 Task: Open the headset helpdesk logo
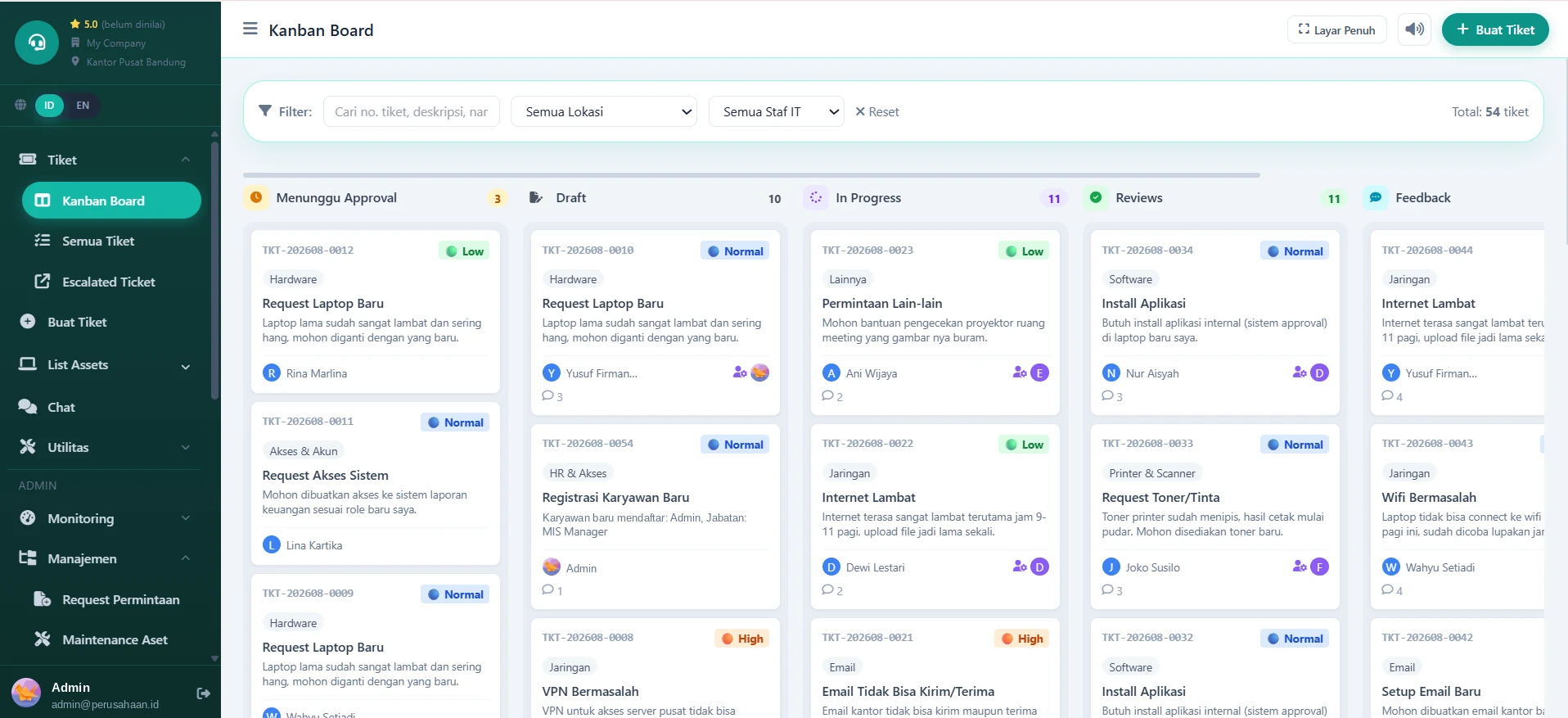coord(37,42)
